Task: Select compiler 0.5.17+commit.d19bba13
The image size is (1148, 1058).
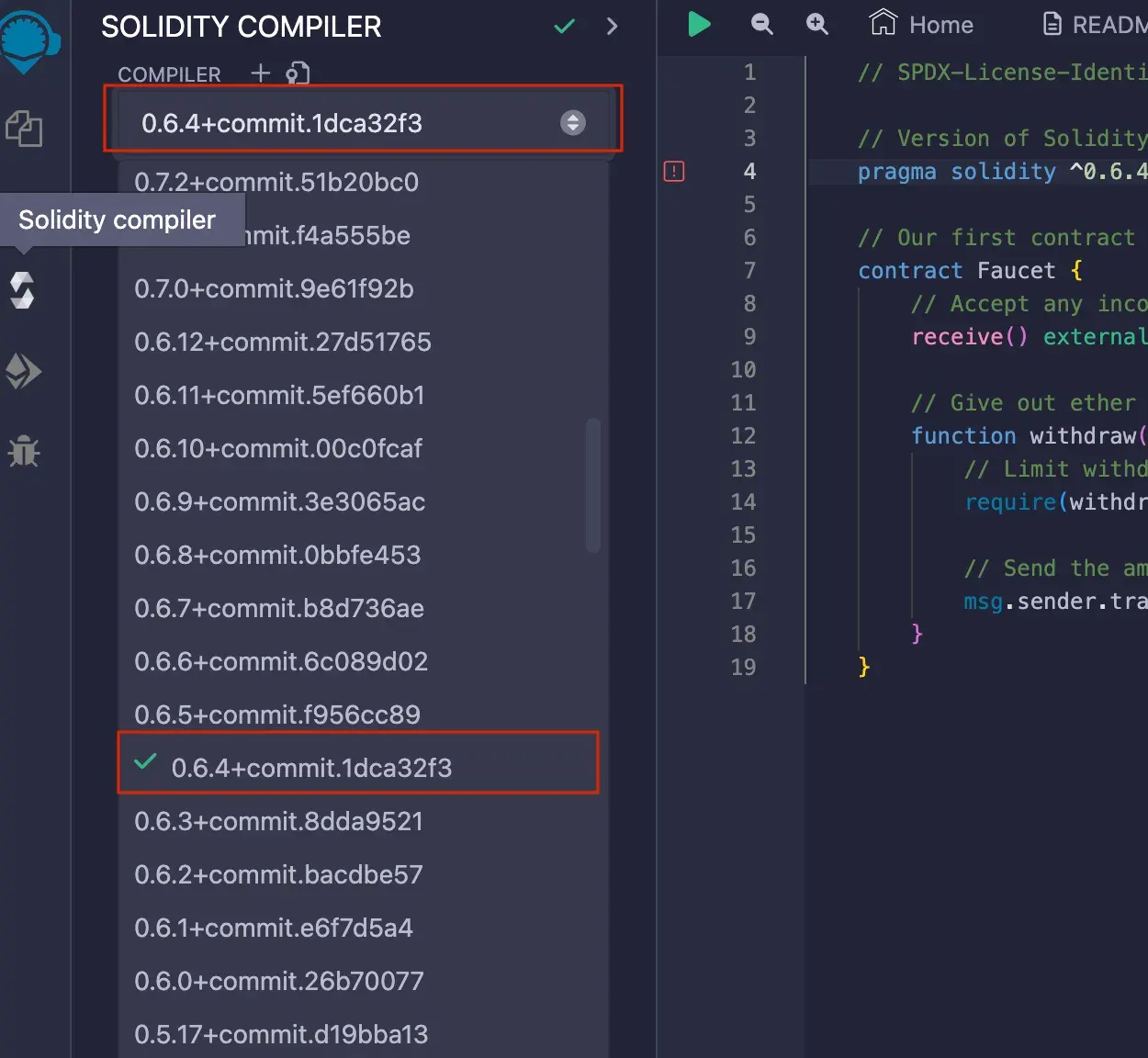Action: (363, 1034)
